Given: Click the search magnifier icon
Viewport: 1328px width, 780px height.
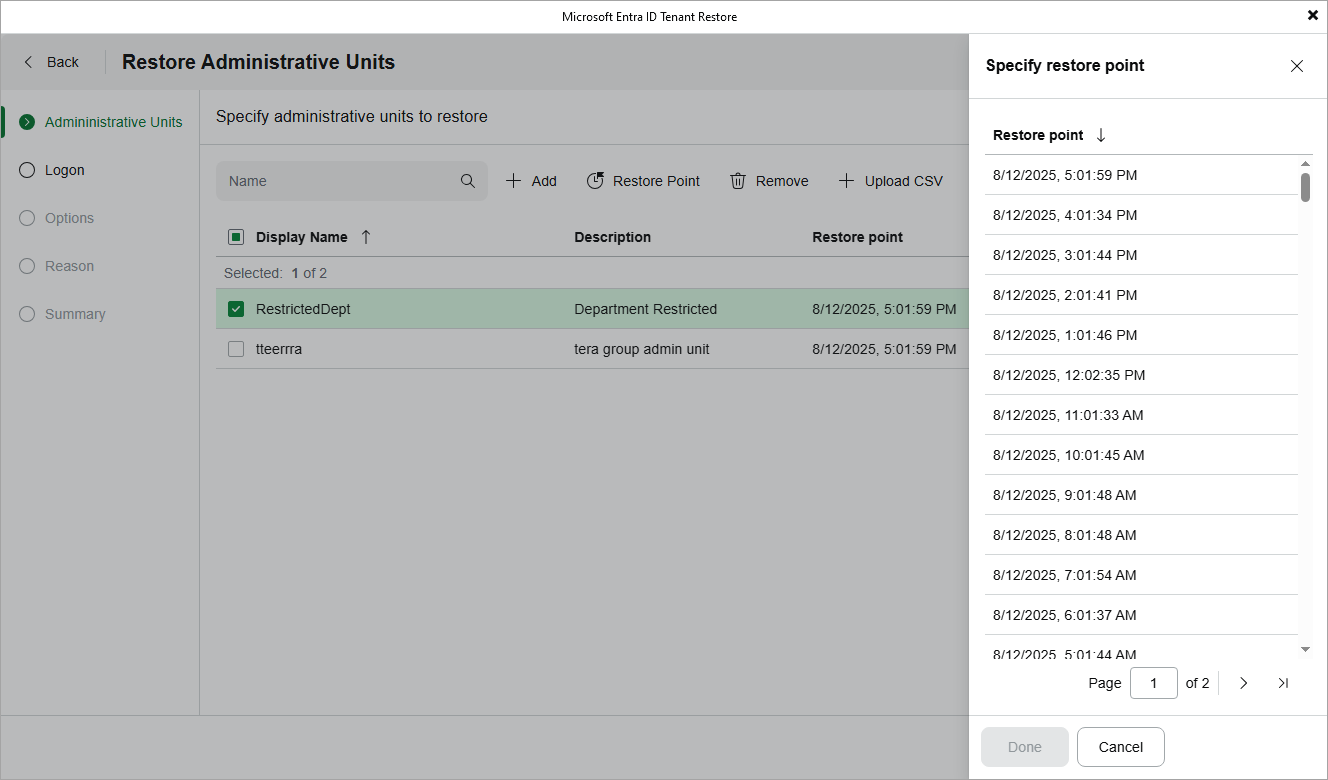Looking at the screenshot, I should [x=468, y=181].
